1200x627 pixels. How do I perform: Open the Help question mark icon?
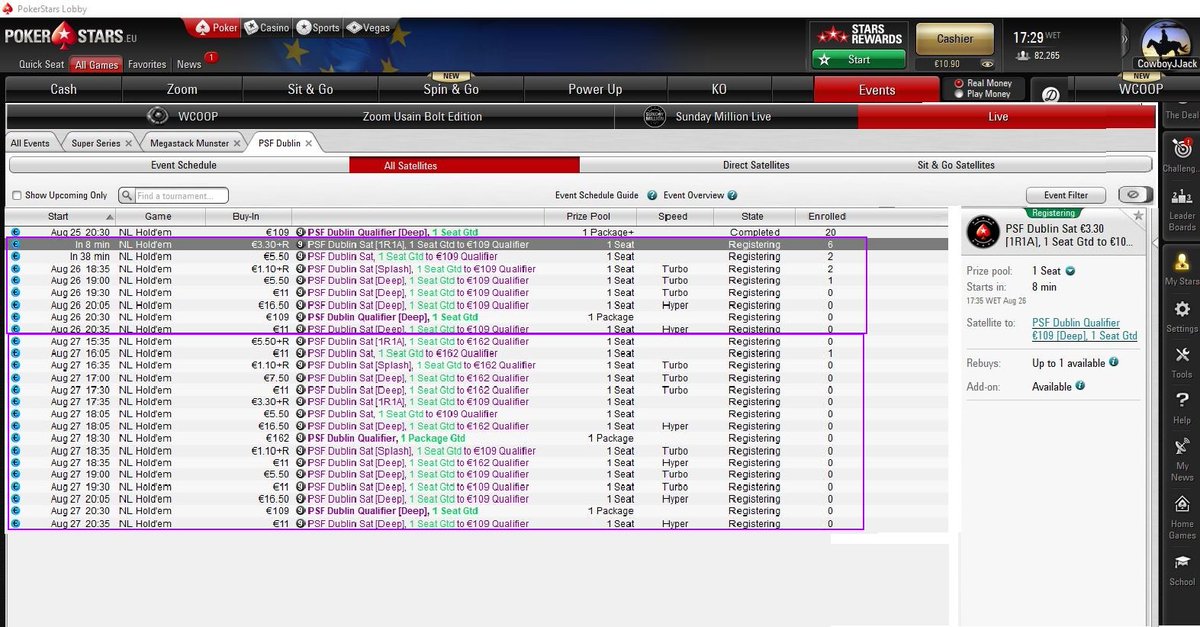tap(1181, 400)
